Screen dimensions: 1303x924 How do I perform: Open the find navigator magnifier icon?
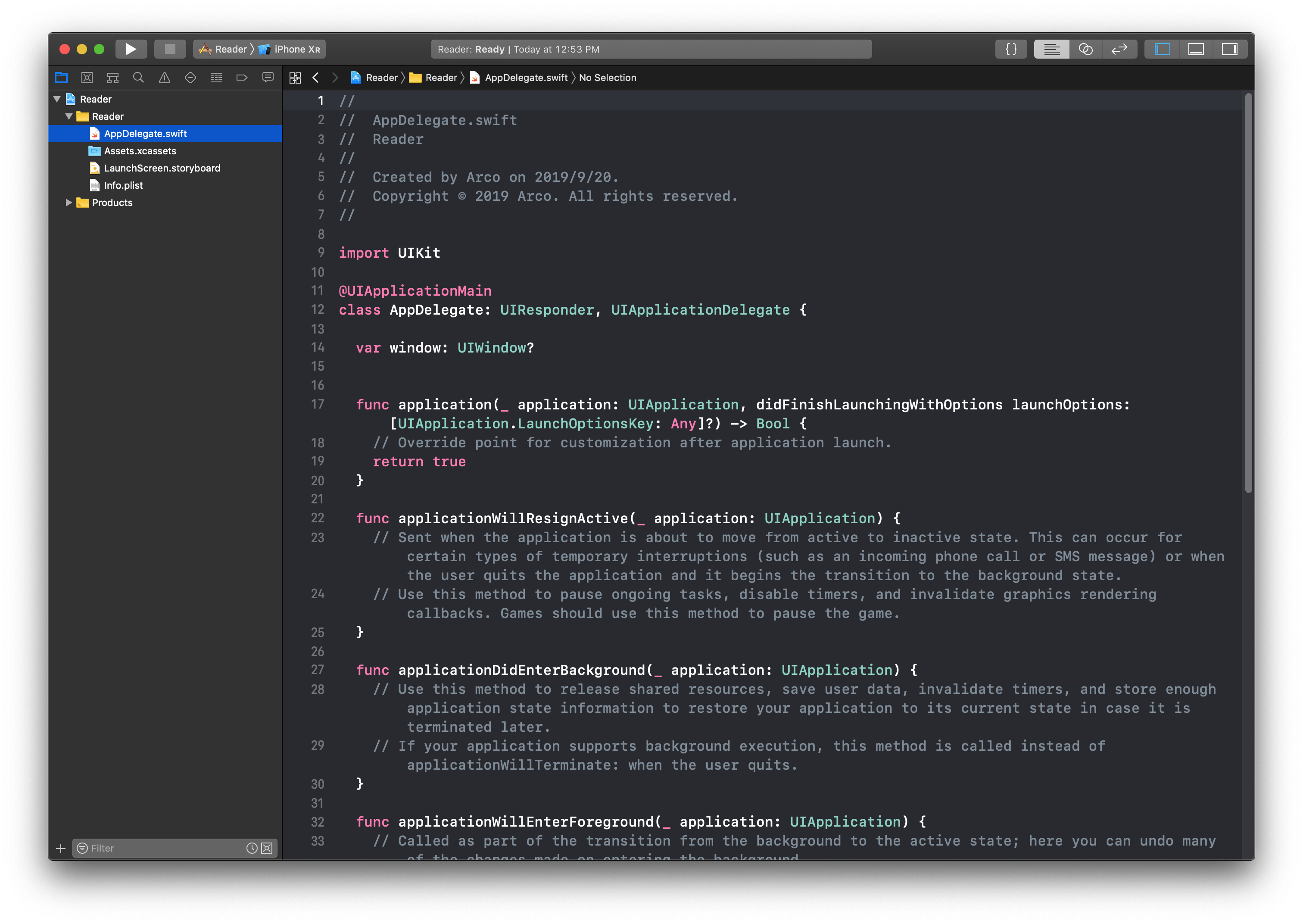(138, 78)
